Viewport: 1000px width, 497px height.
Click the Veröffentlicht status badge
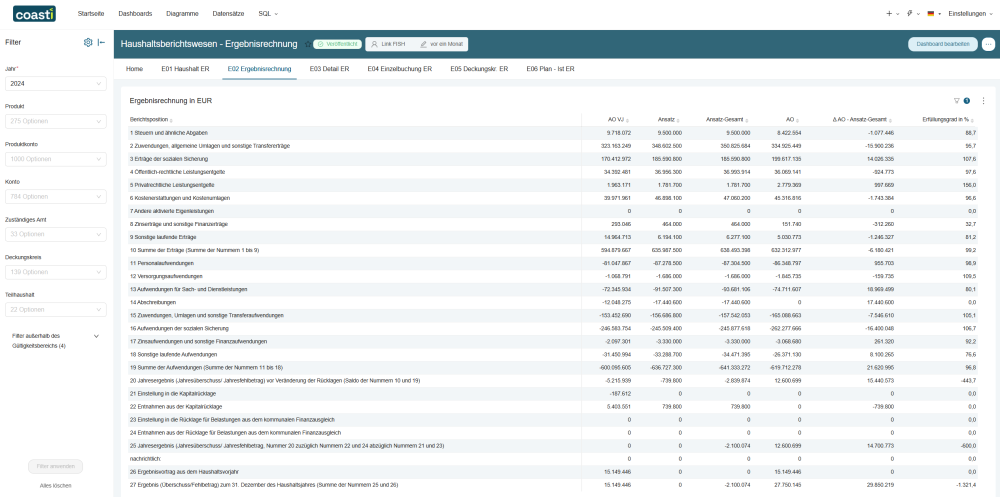(x=338, y=44)
